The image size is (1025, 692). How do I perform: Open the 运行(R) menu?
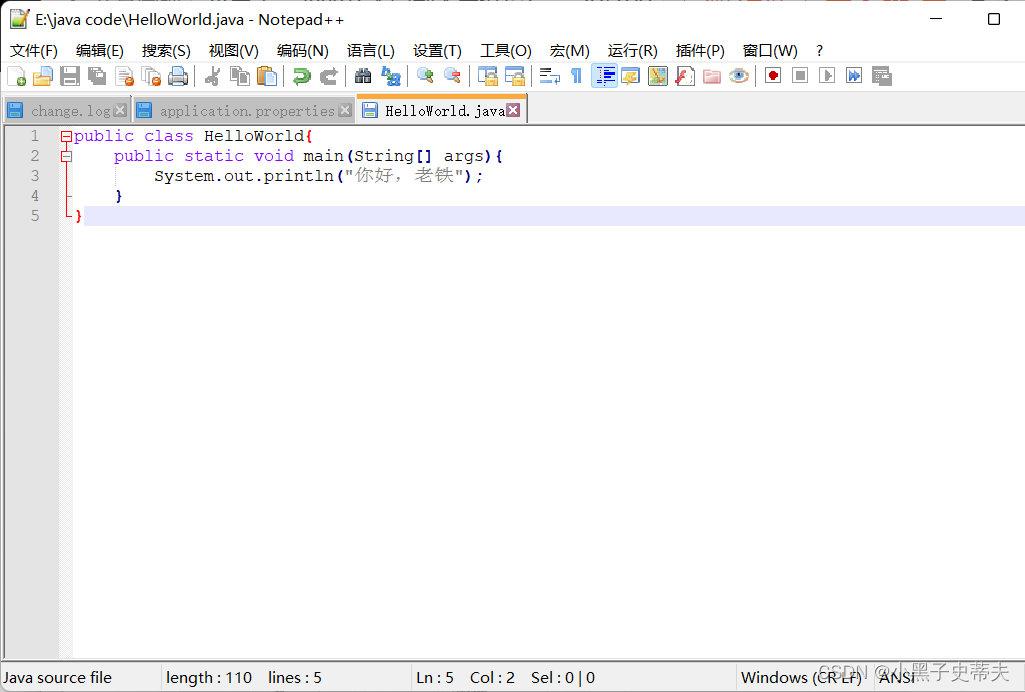point(632,51)
